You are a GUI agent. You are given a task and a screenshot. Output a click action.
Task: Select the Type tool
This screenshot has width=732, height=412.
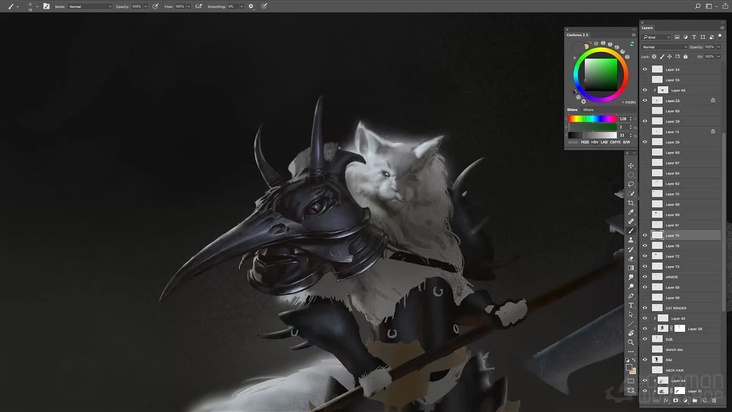pos(631,305)
